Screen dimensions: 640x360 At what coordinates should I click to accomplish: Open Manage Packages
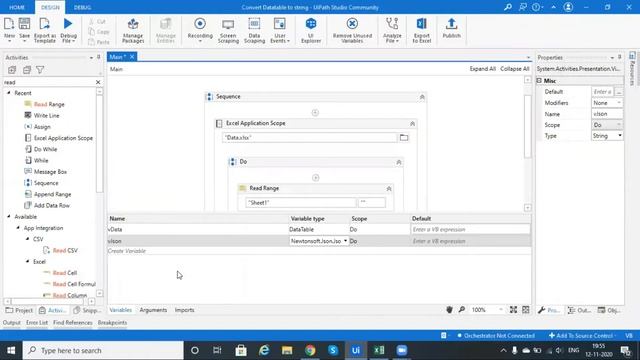coord(133,30)
